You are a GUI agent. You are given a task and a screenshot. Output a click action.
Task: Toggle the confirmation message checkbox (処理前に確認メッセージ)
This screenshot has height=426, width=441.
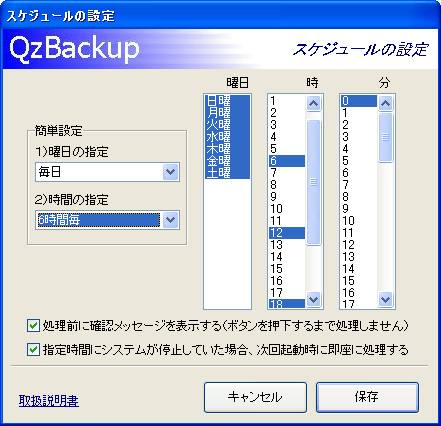33,326
